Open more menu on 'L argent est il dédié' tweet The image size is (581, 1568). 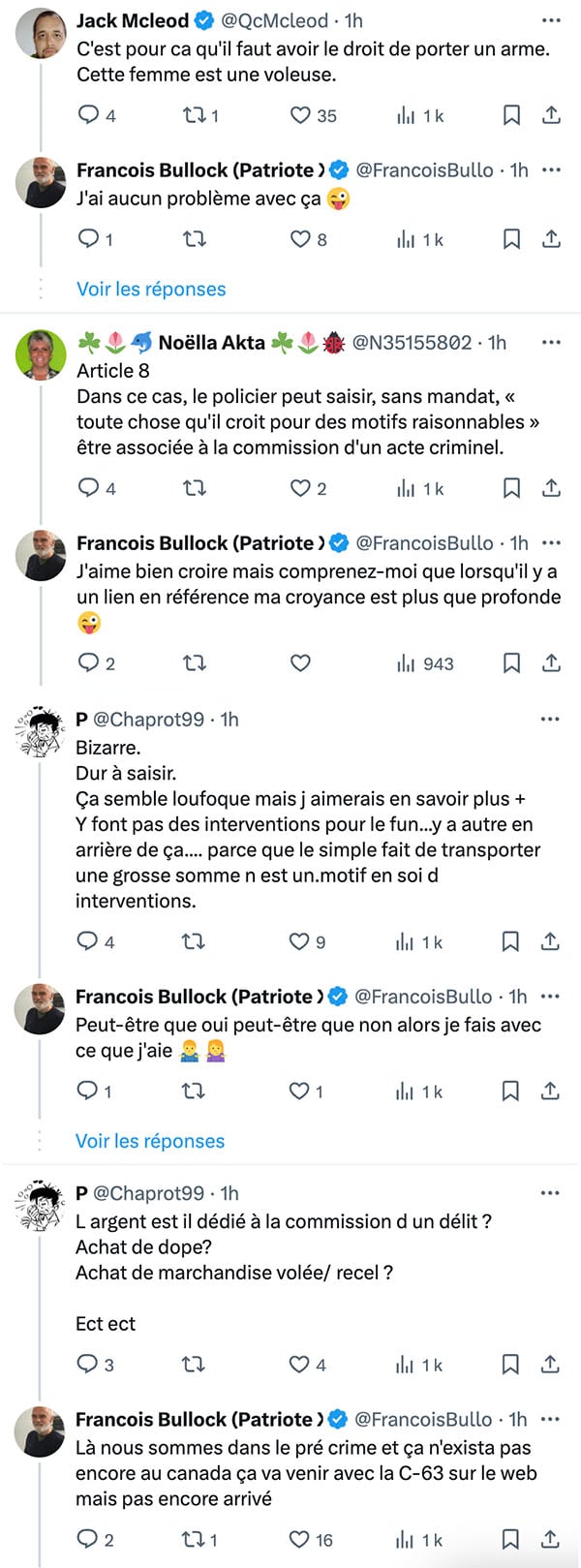click(x=550, y=1193)
